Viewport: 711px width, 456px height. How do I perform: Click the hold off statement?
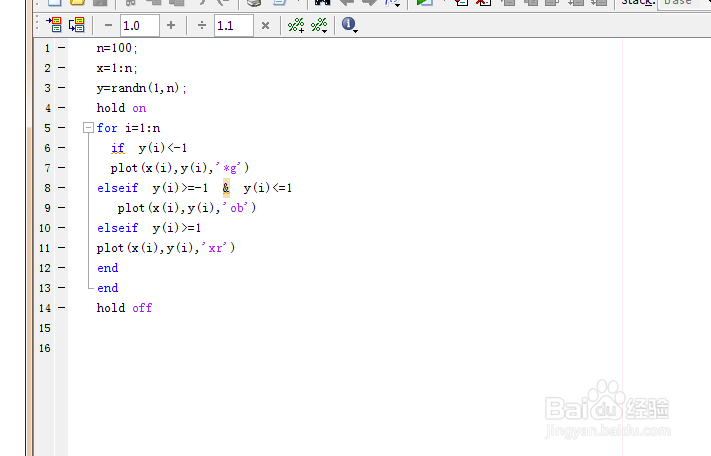click(124, 308)
